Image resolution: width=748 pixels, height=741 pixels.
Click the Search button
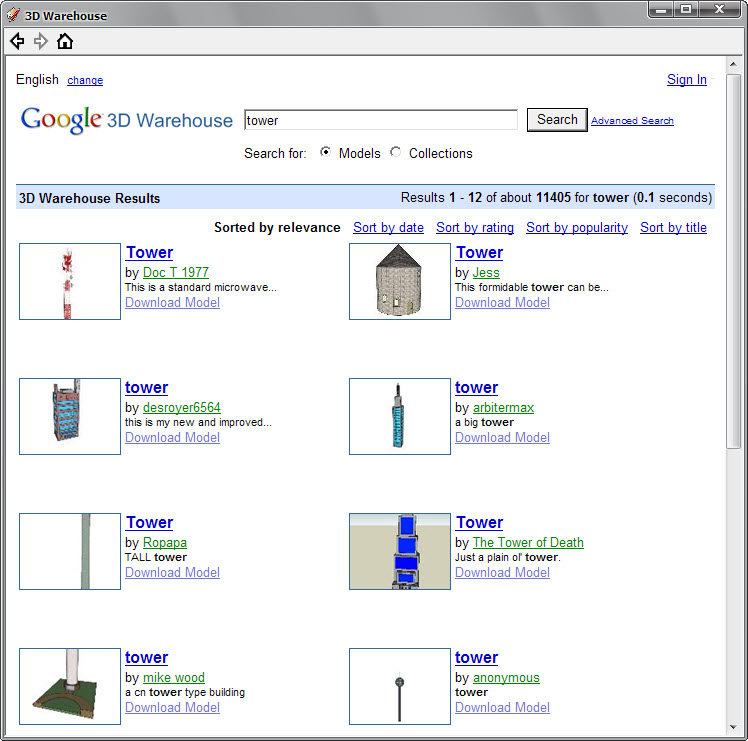pyautogui.click(x=557, y=119)
